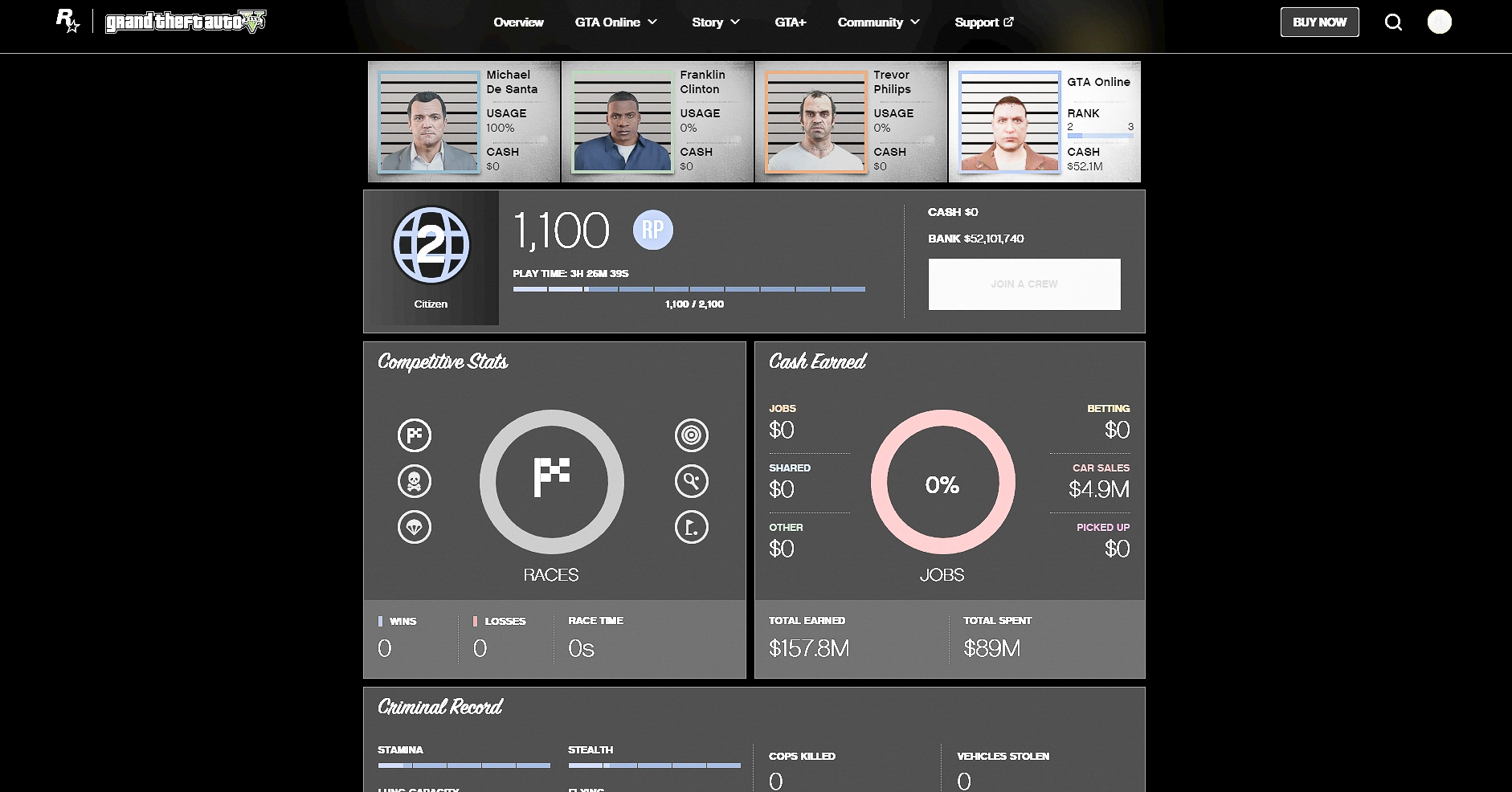Go to the Overview page
1512x792 pixels.
tap(519, 22)
